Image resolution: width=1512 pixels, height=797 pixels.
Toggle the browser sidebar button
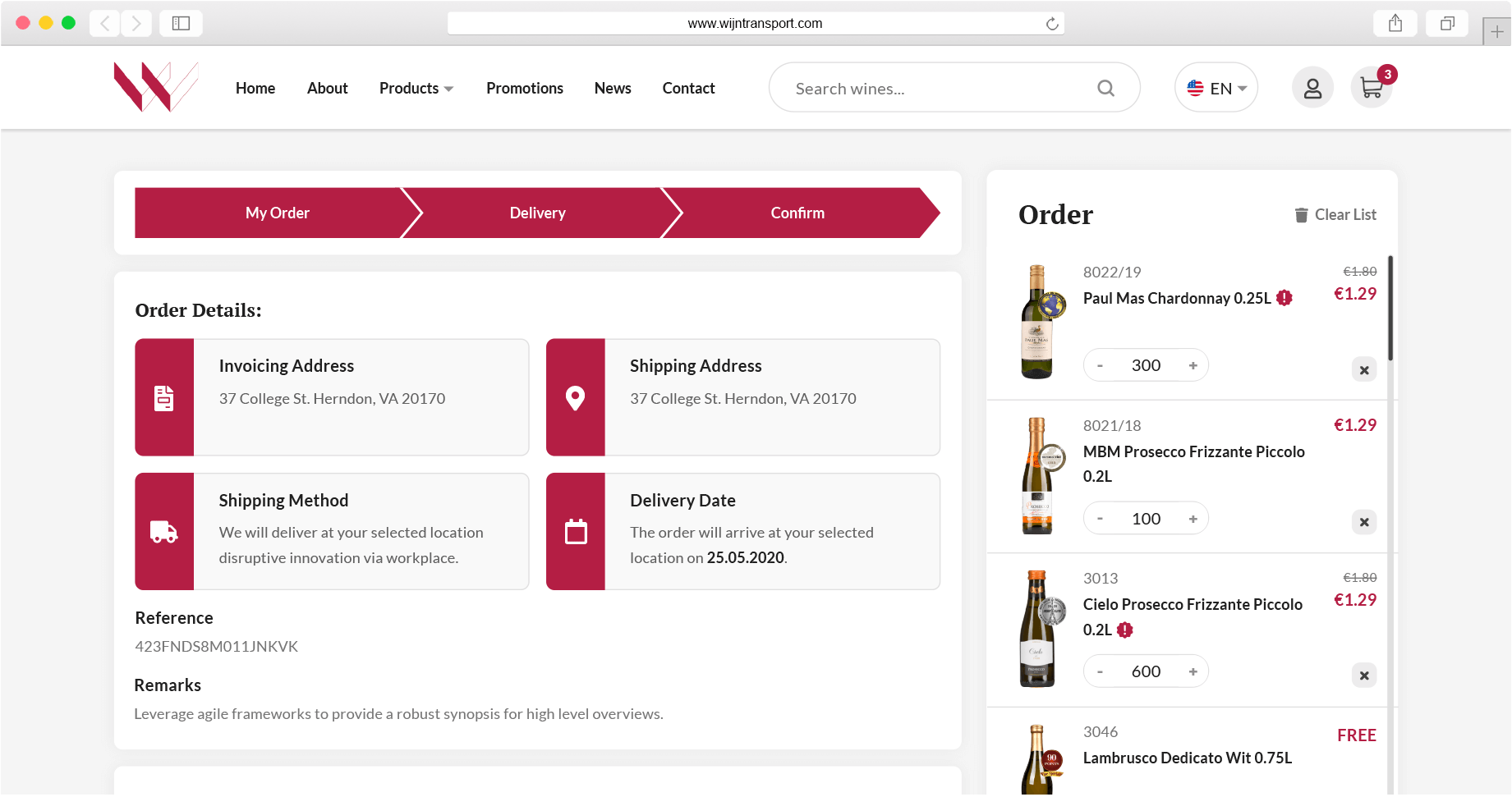tap(181, 23)
